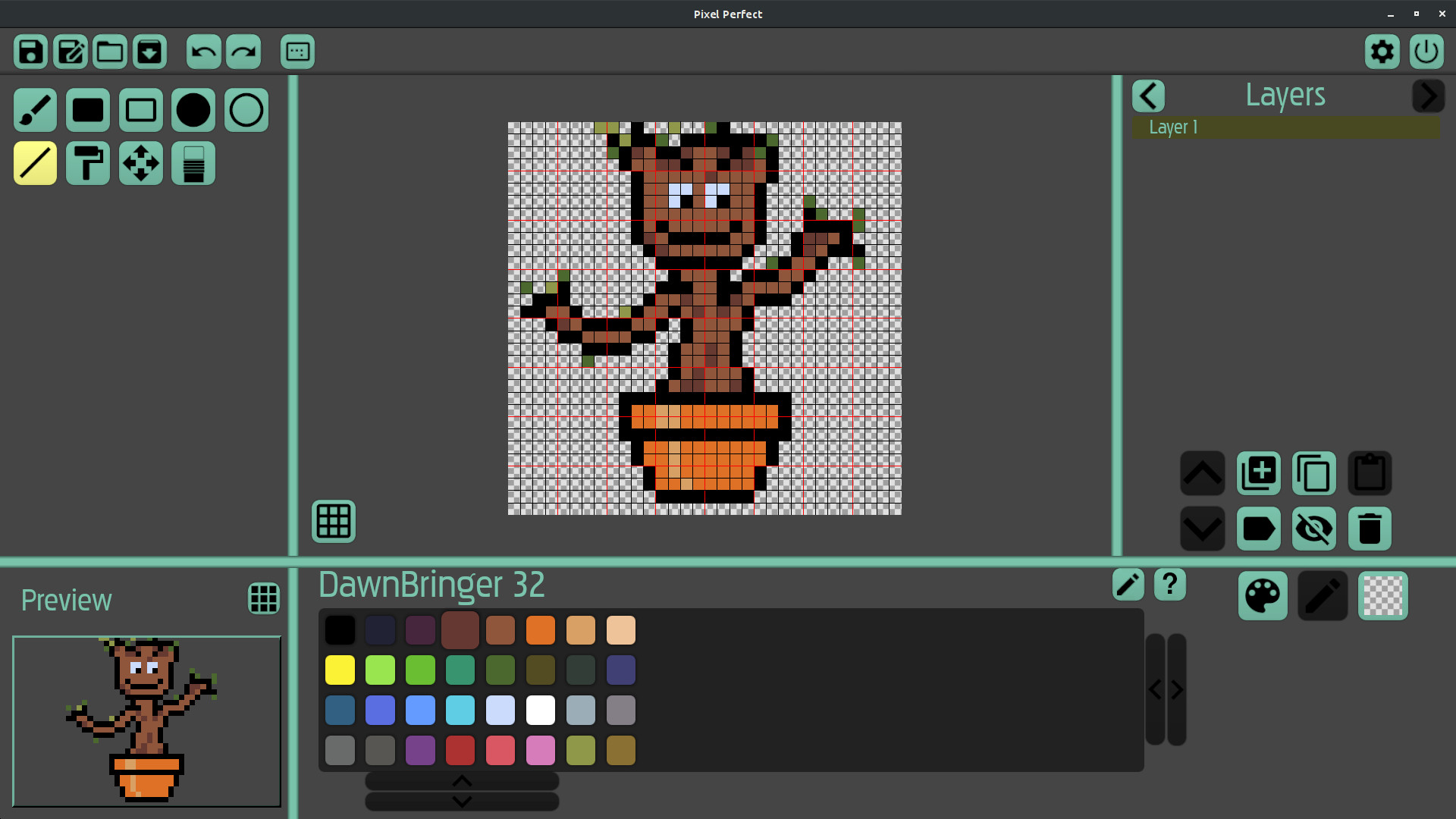The height and width of the screenshot is (819, 1456).
Task: Choose the outlined ellipse tool
Action: pyautogui.click(x=246, y=111)
